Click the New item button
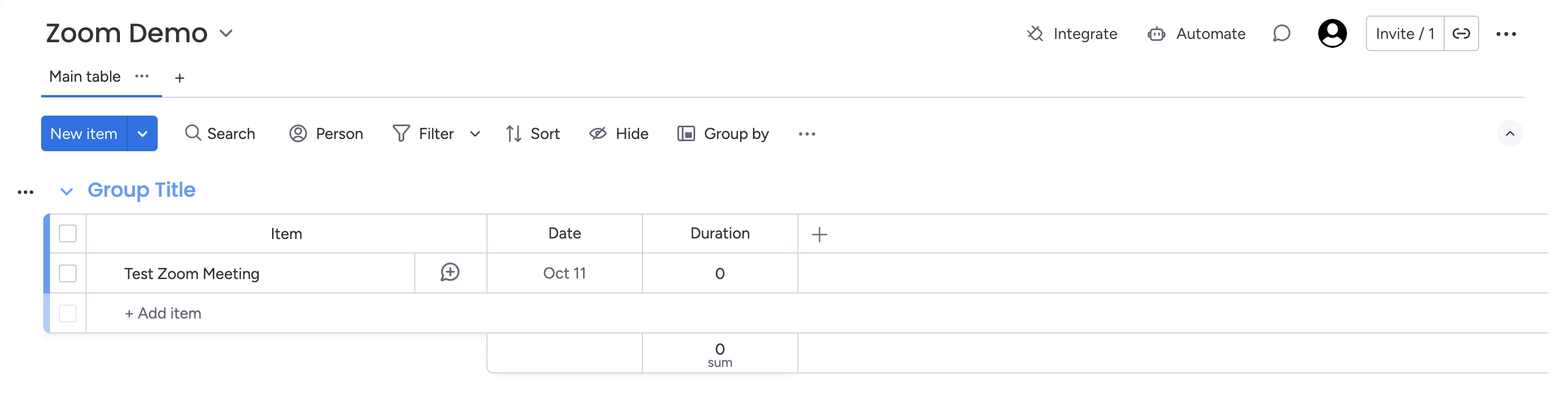 [84, 133]
